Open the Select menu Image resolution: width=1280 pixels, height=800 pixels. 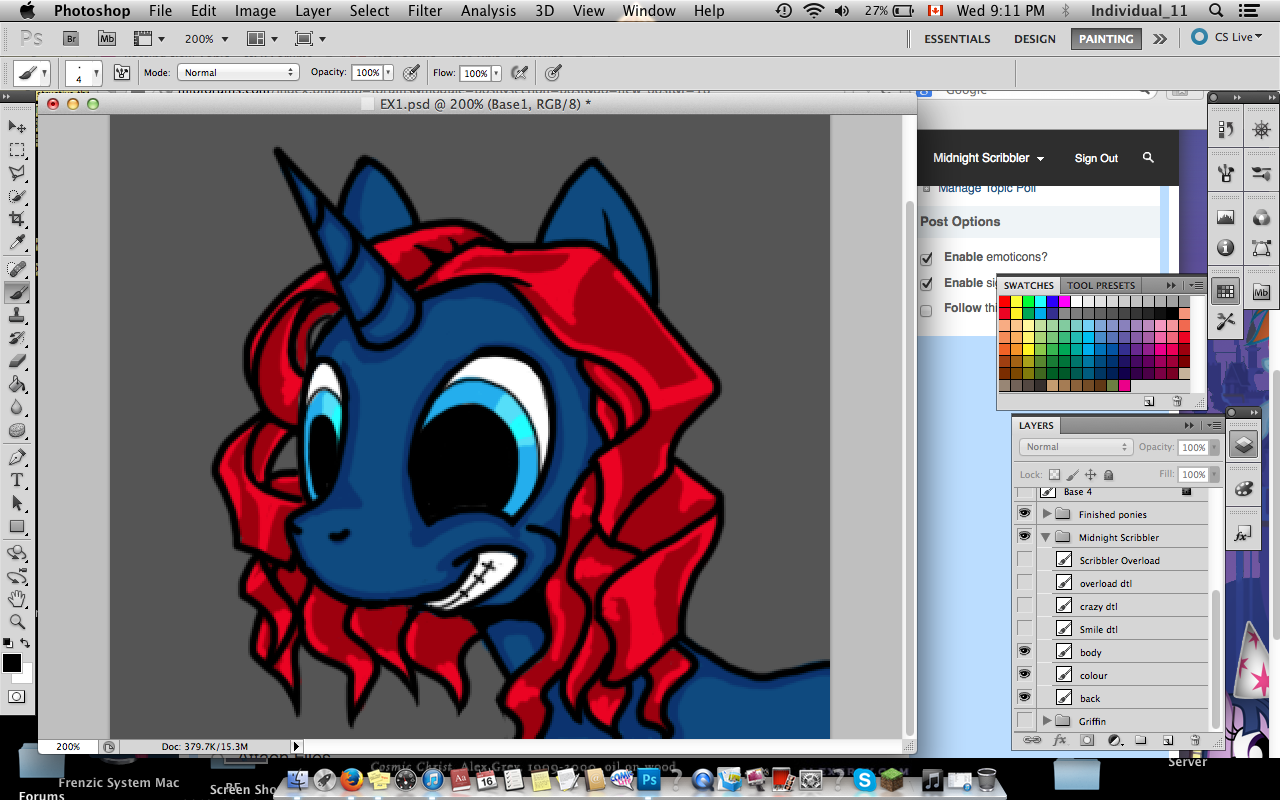tap(369, 11)
